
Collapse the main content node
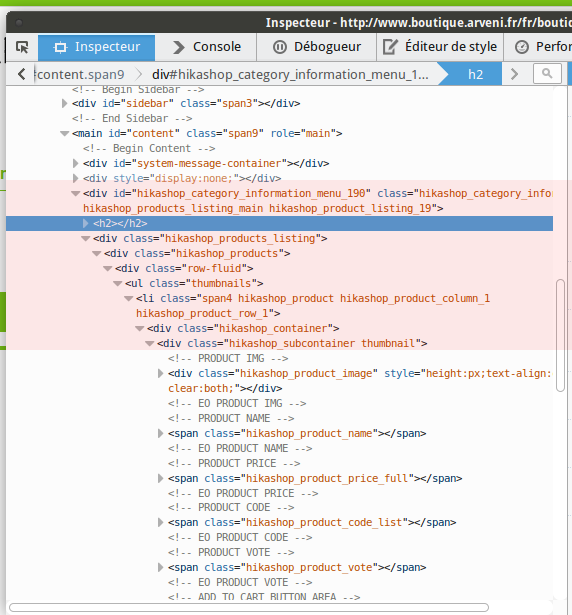point(64,133)
